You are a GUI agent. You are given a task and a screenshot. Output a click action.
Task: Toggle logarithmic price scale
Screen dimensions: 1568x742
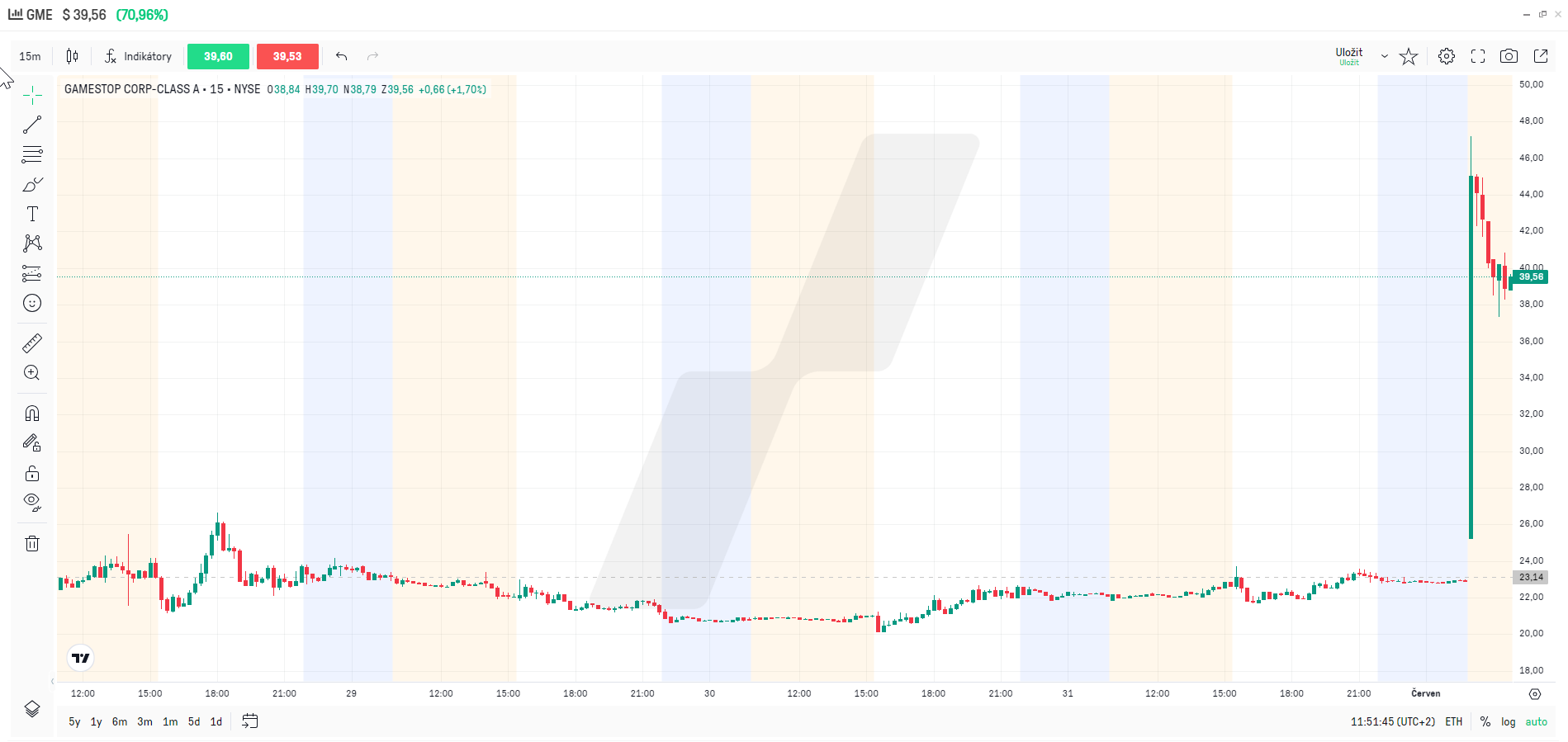click(x=1509, y=721)
